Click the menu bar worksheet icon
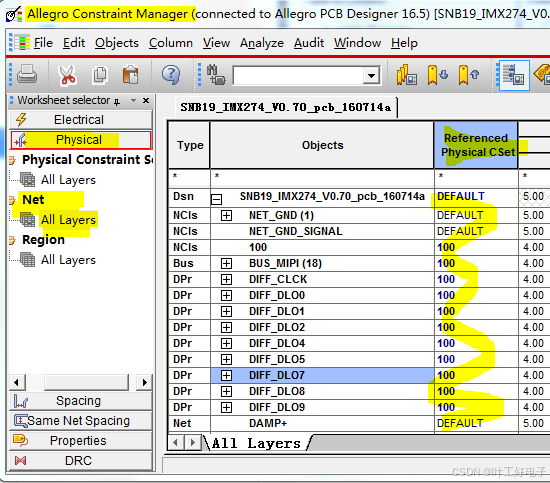This screenshot has width=550, height=483. pyautogui.click(x=21, y=43)
